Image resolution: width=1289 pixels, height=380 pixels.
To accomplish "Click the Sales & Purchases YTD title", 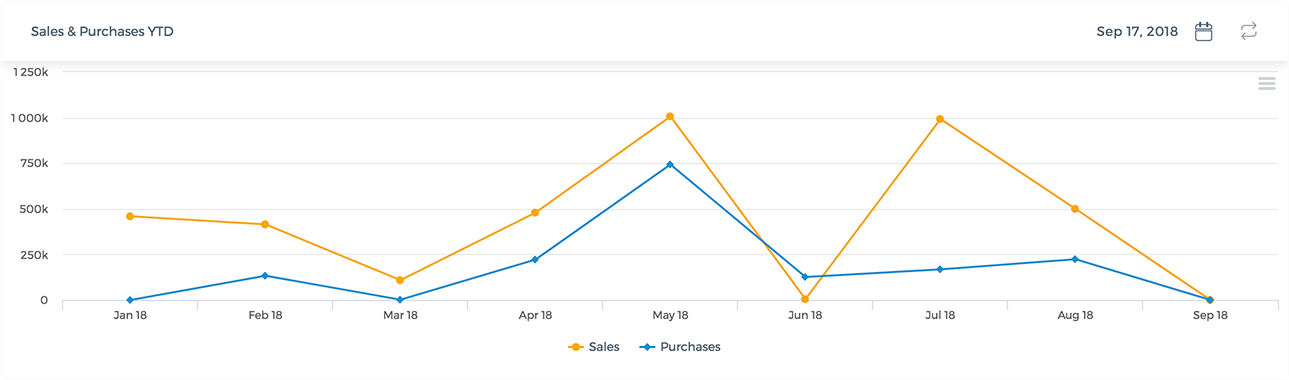I will coord(103,32).
